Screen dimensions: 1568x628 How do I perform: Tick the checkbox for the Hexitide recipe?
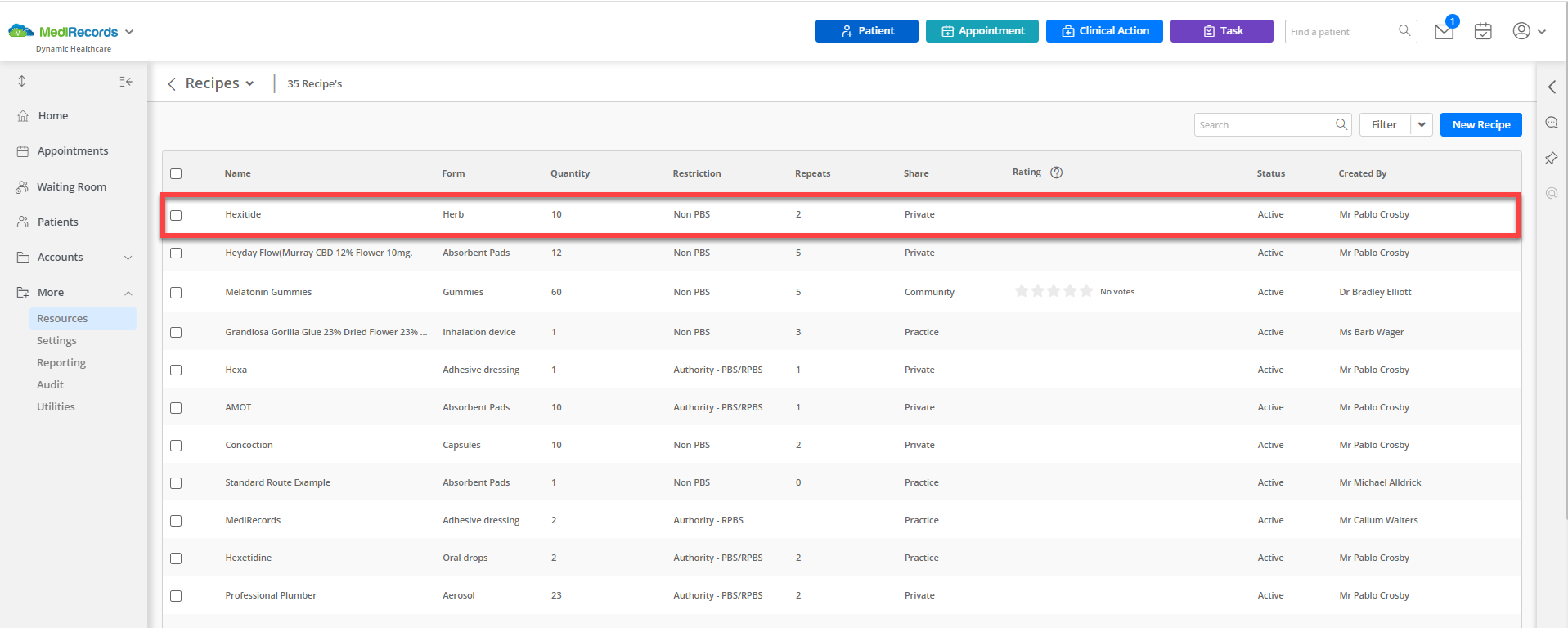[176, 215]
